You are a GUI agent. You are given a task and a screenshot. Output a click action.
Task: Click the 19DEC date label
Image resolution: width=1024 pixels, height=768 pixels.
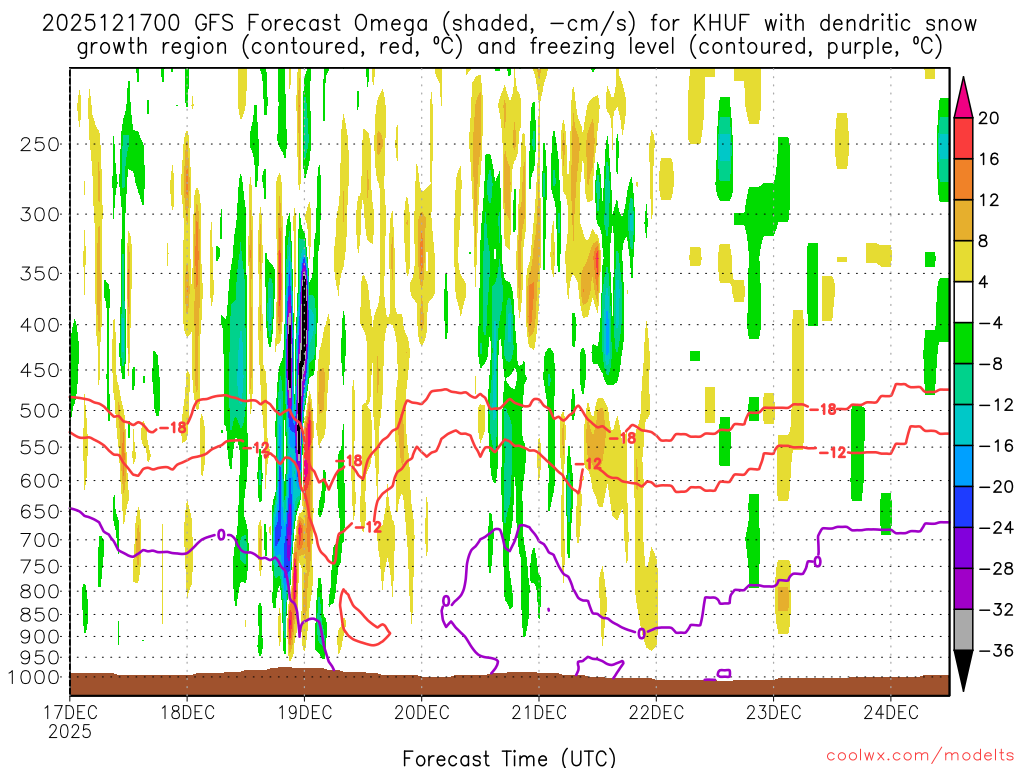pos(304,712)
